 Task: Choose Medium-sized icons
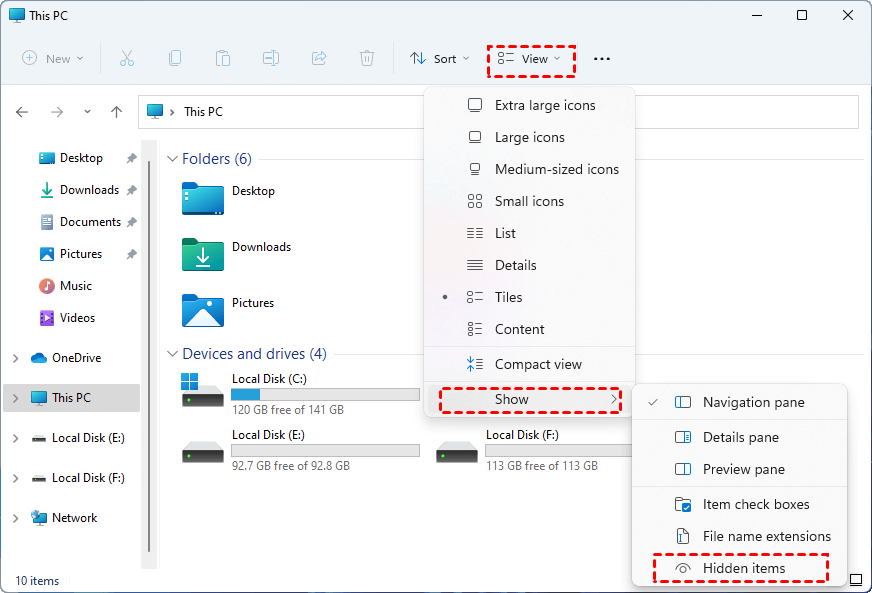coord(529,169)
